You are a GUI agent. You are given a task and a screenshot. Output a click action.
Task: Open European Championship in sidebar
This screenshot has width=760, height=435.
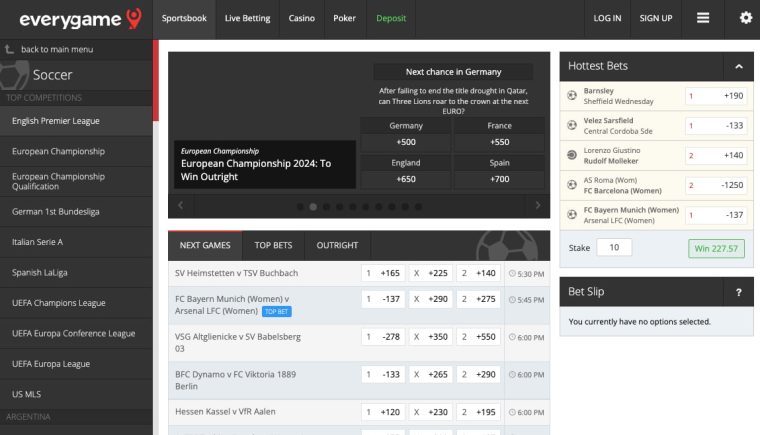point(76,151)
